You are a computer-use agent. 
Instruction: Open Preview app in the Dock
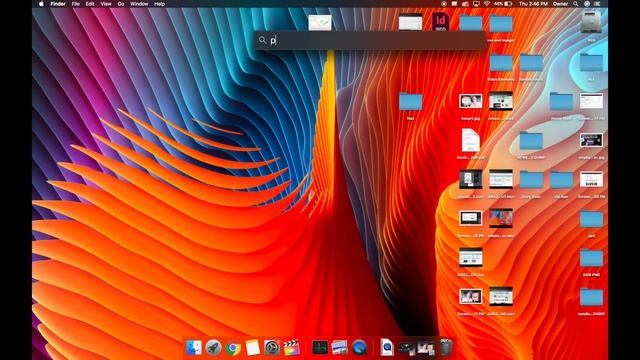[x=340, y=348]
